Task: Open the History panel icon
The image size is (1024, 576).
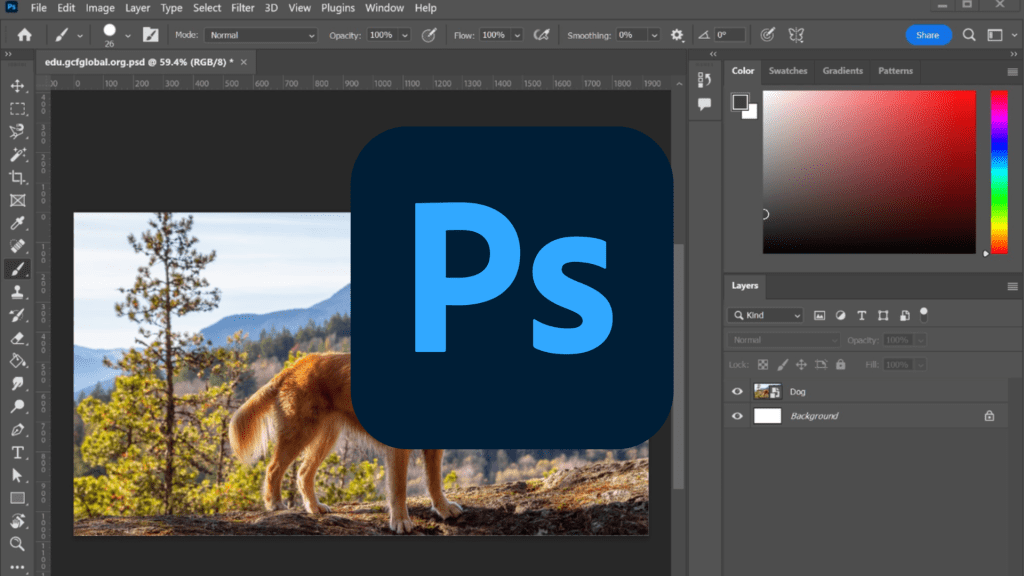Action: point(705,80)
